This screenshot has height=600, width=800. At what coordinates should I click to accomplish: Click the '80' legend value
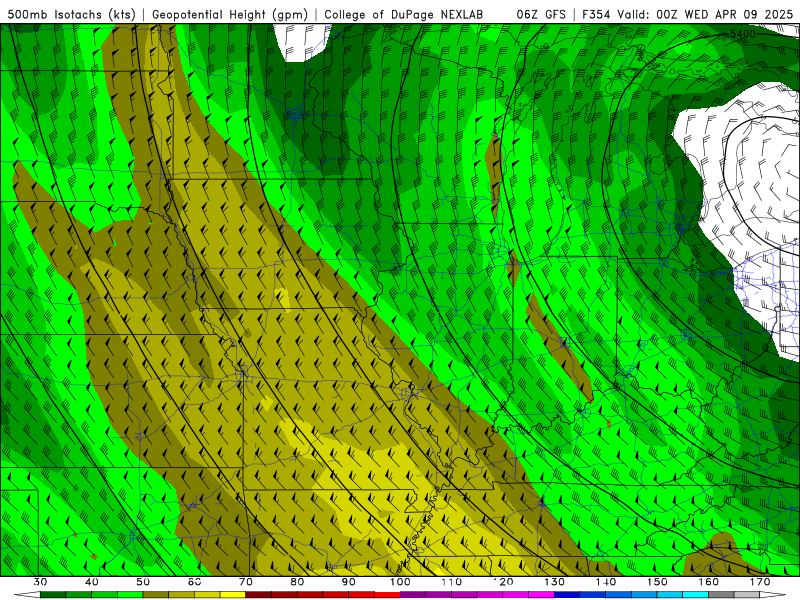pos(297,582)
